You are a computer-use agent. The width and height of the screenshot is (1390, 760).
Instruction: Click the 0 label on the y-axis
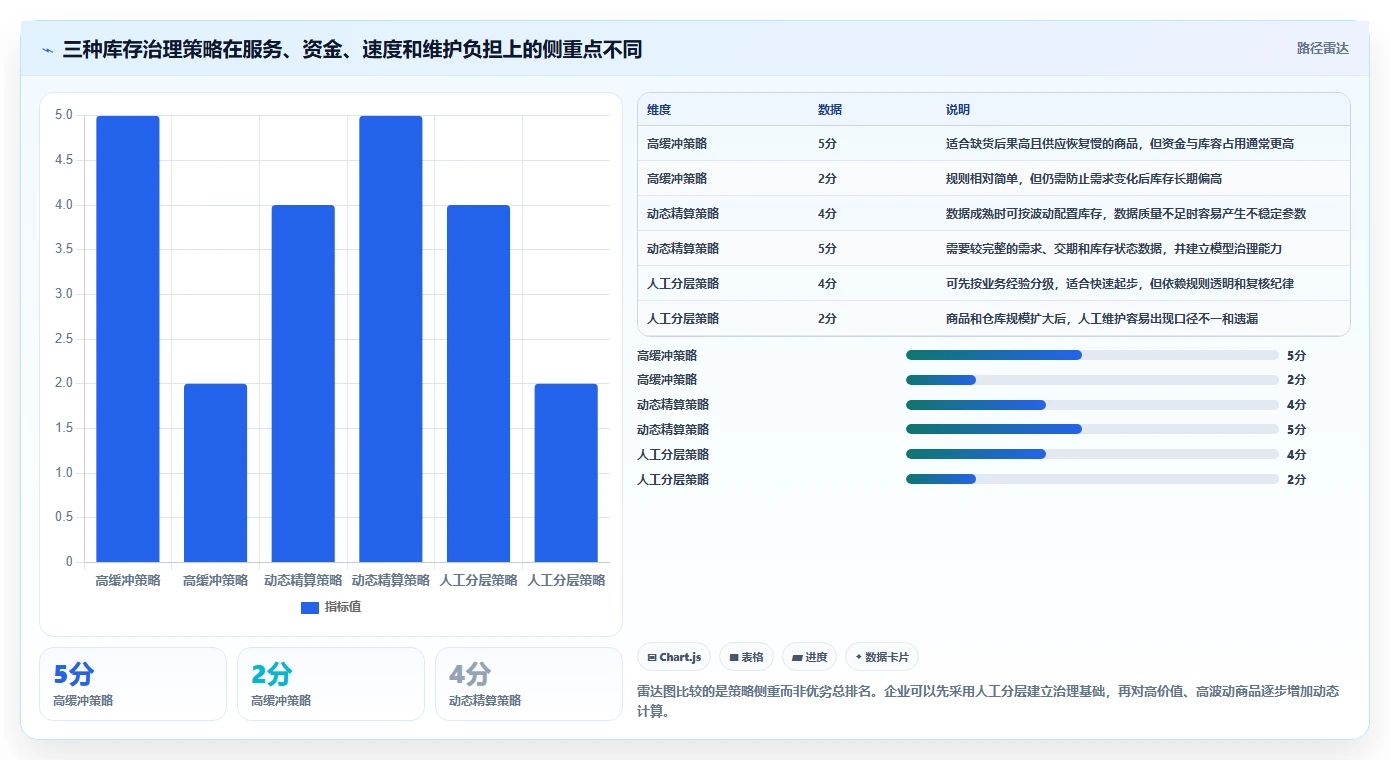(70, 562)
